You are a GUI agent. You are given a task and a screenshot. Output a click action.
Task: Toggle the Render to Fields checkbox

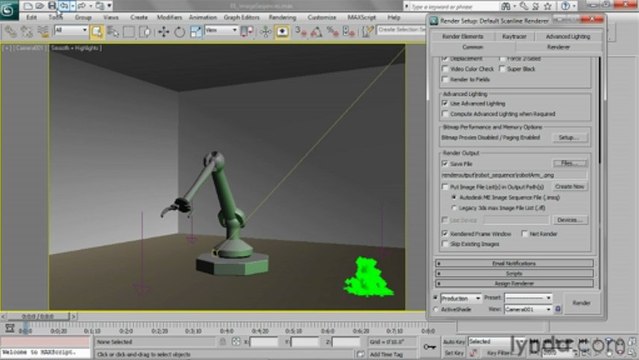pos(445,80)
